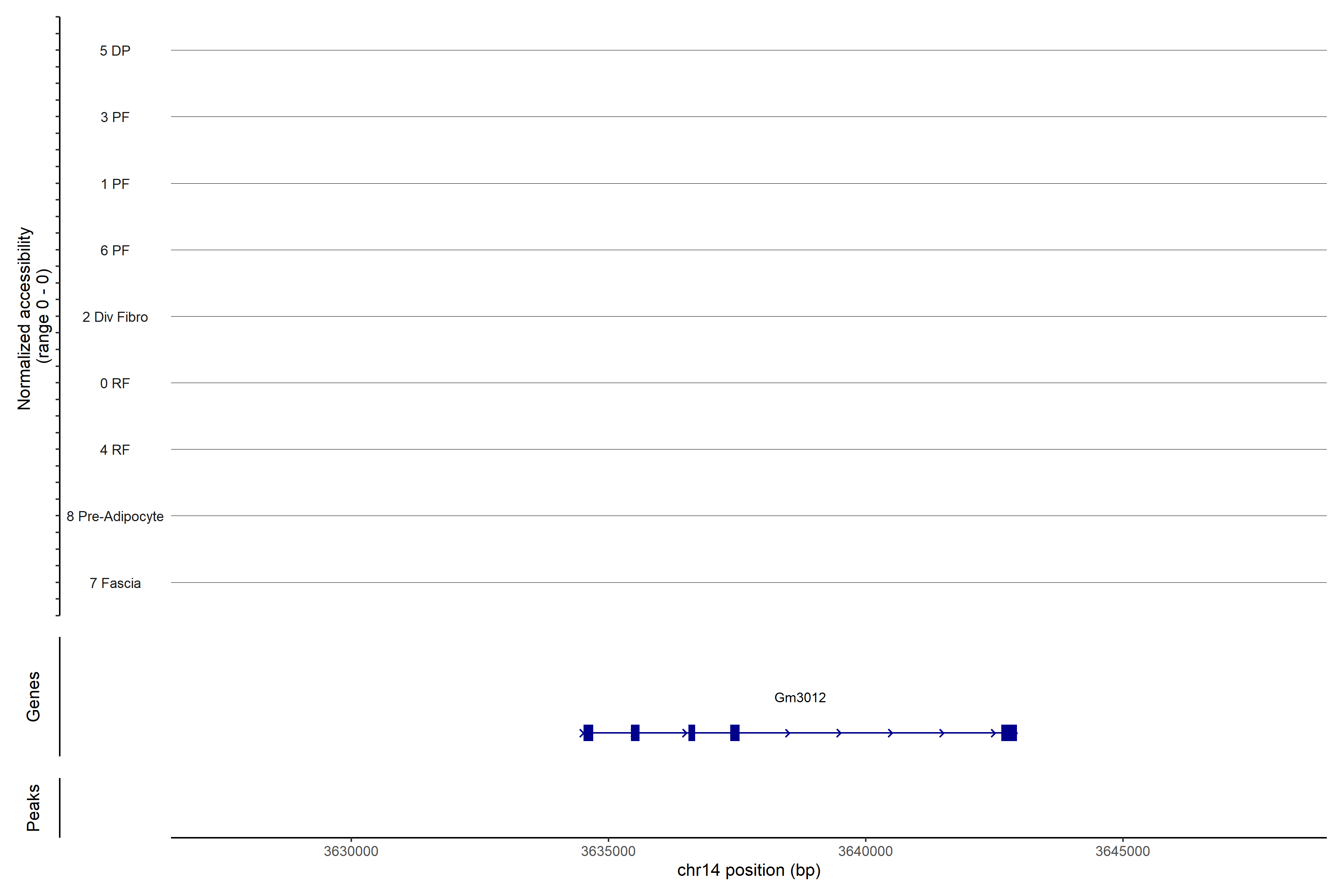This screenshot has width=1344, height=896.
Task: Select the 3 PF track label
Action: [x=115, y=117]
